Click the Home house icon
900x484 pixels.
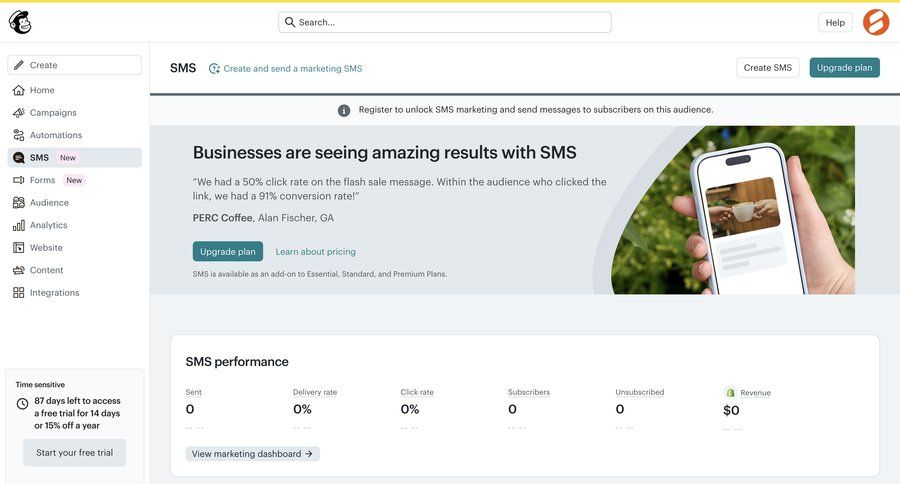19,90
